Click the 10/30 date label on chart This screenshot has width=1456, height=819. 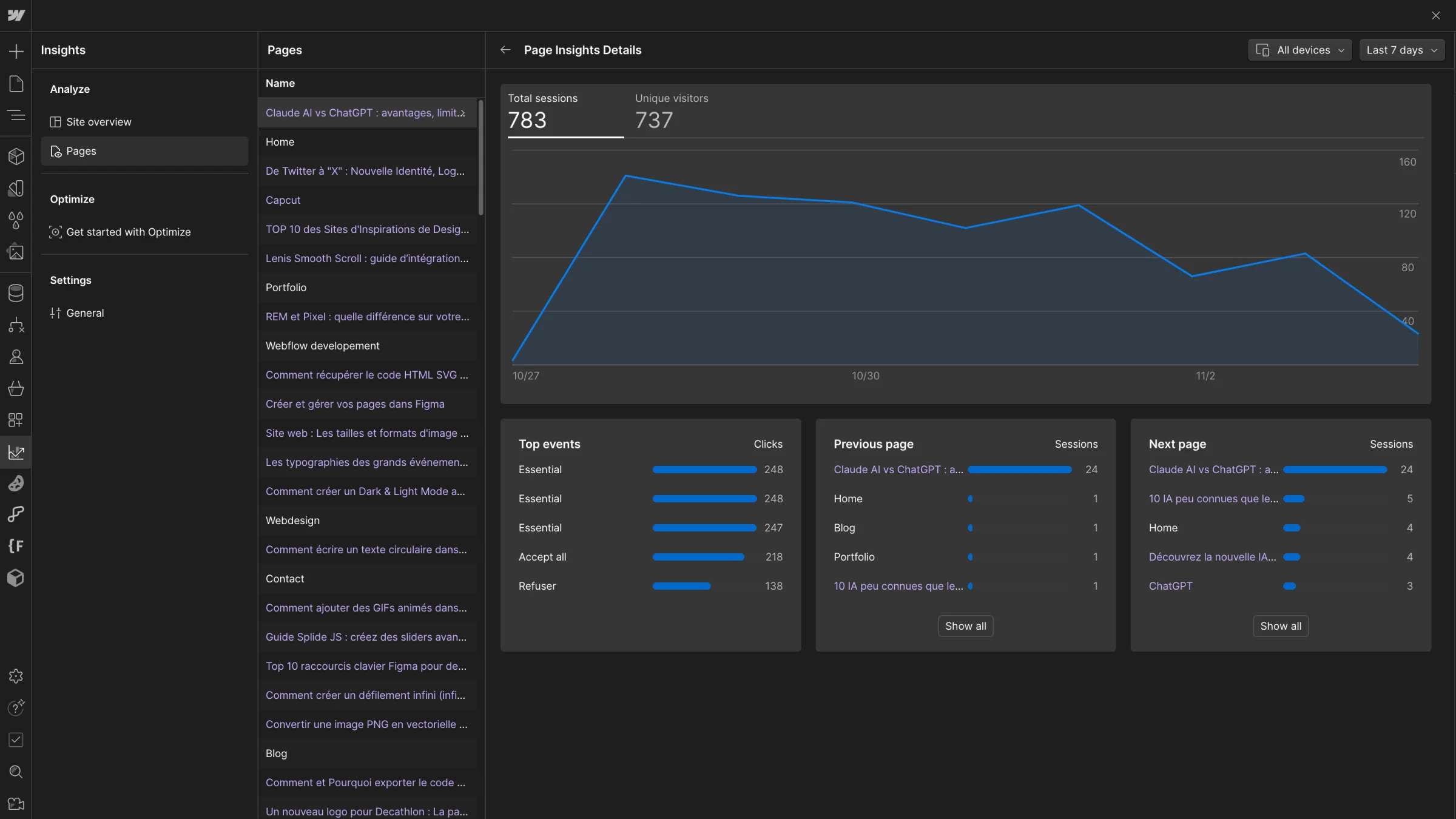tap(865, 376)
